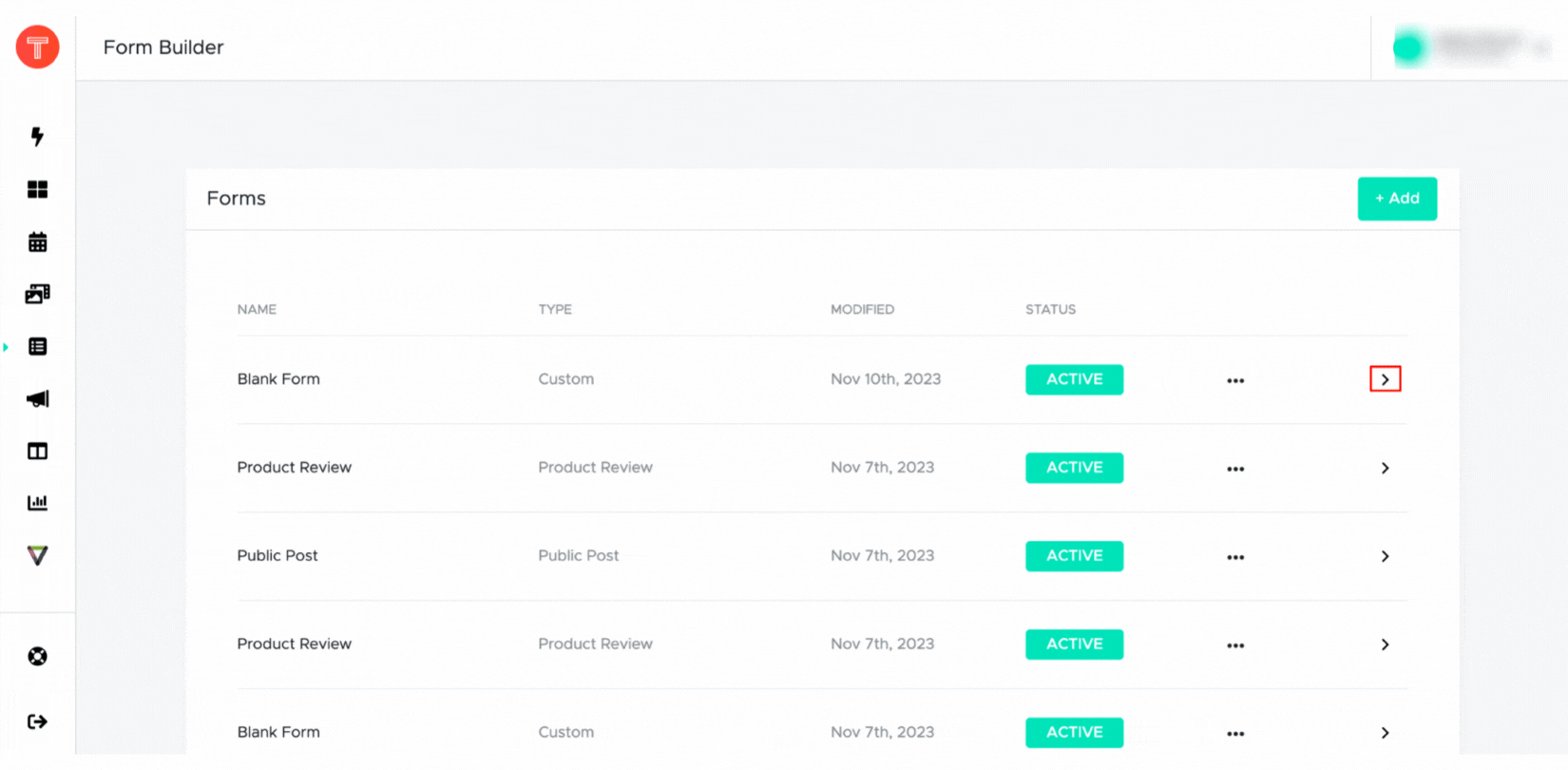
Task: Open the image gallery icon in sidebar
Action: [37, 294]
